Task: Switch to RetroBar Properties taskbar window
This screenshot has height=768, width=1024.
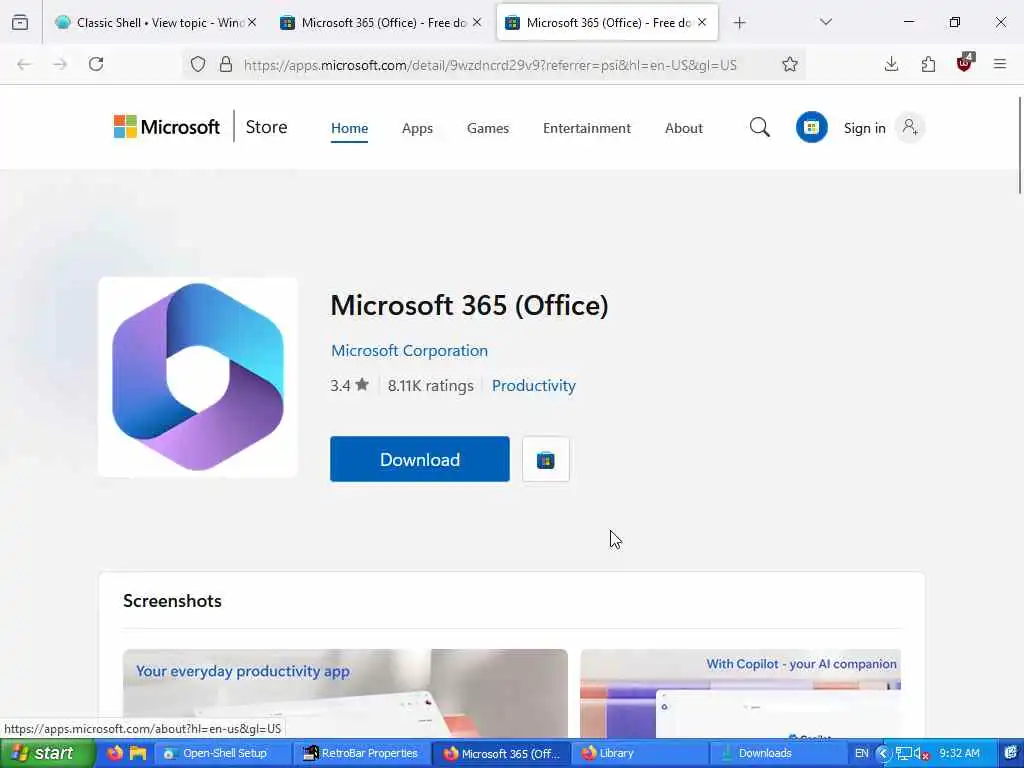Action: pos(360,754)
